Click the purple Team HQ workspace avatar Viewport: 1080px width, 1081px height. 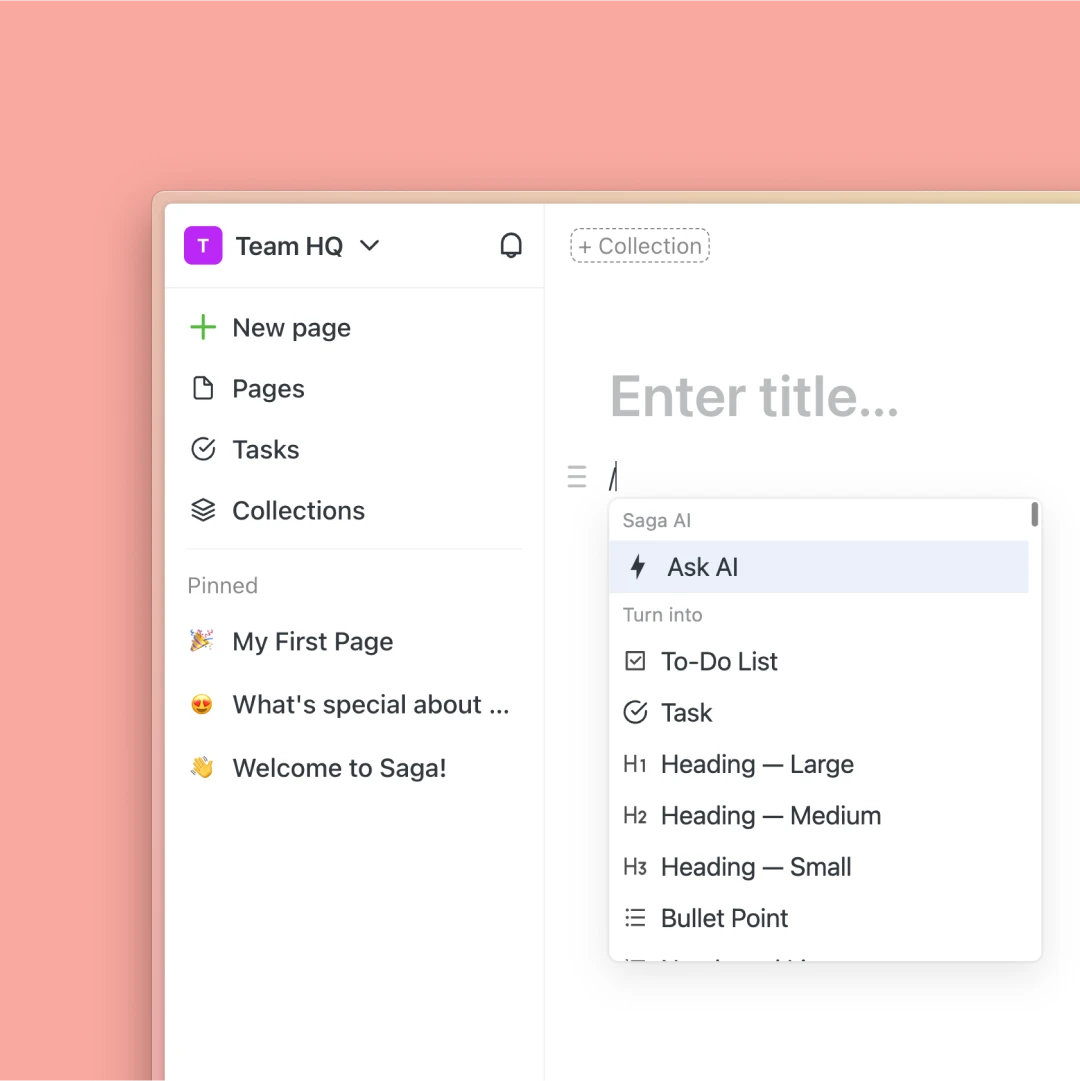(x=203, y=245)
